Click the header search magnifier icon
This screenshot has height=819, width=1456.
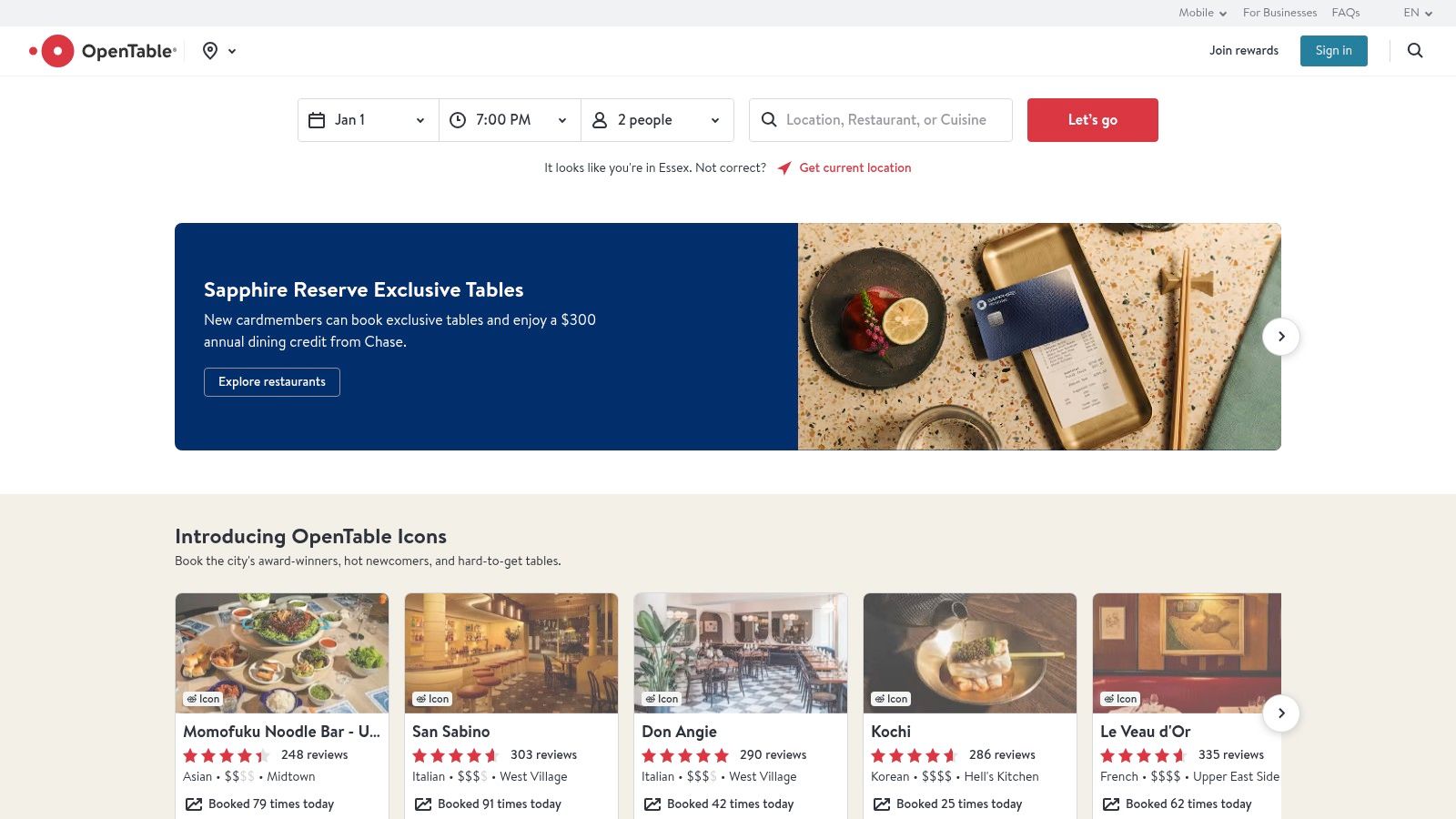coord(1415,51)
